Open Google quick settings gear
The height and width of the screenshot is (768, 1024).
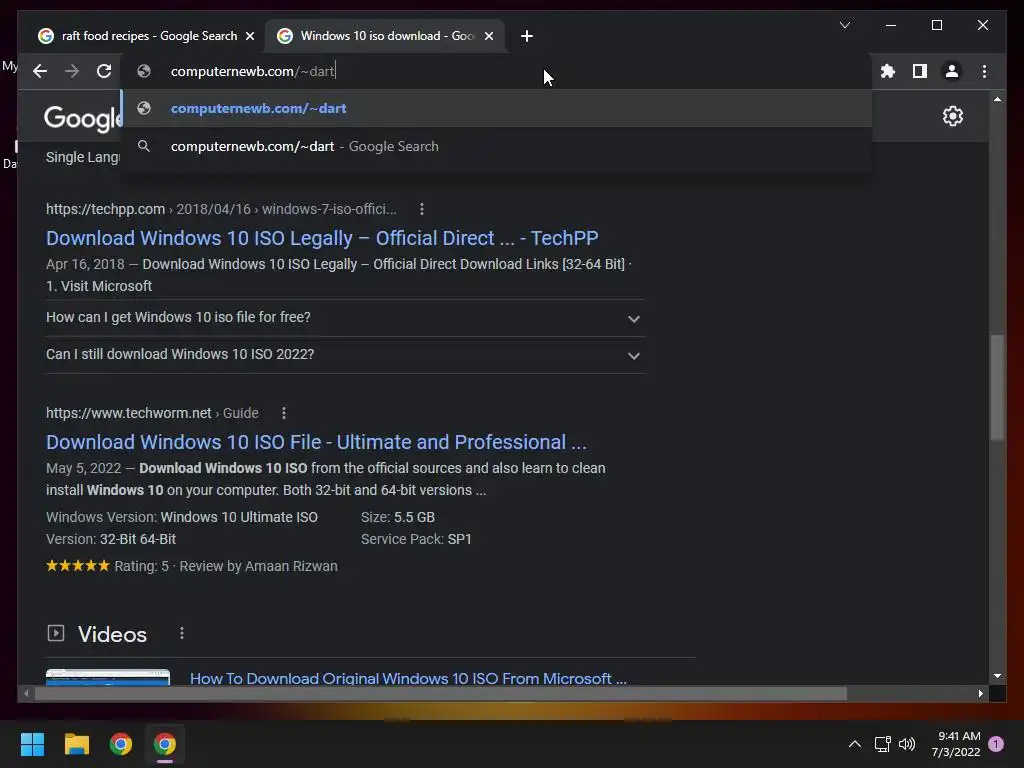tap(952, 116)
